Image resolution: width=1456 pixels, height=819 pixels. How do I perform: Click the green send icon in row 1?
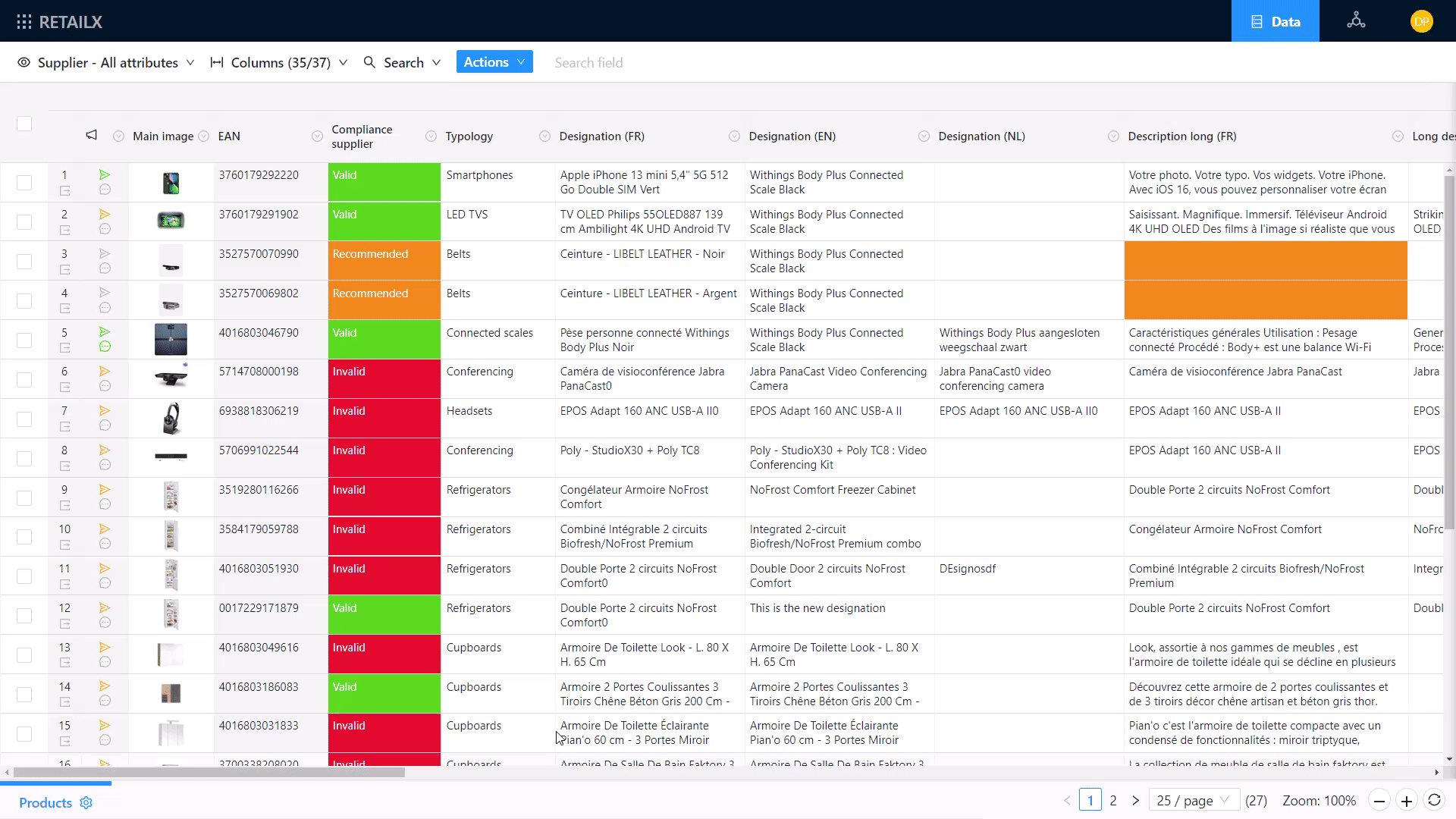tap(105, 175)
